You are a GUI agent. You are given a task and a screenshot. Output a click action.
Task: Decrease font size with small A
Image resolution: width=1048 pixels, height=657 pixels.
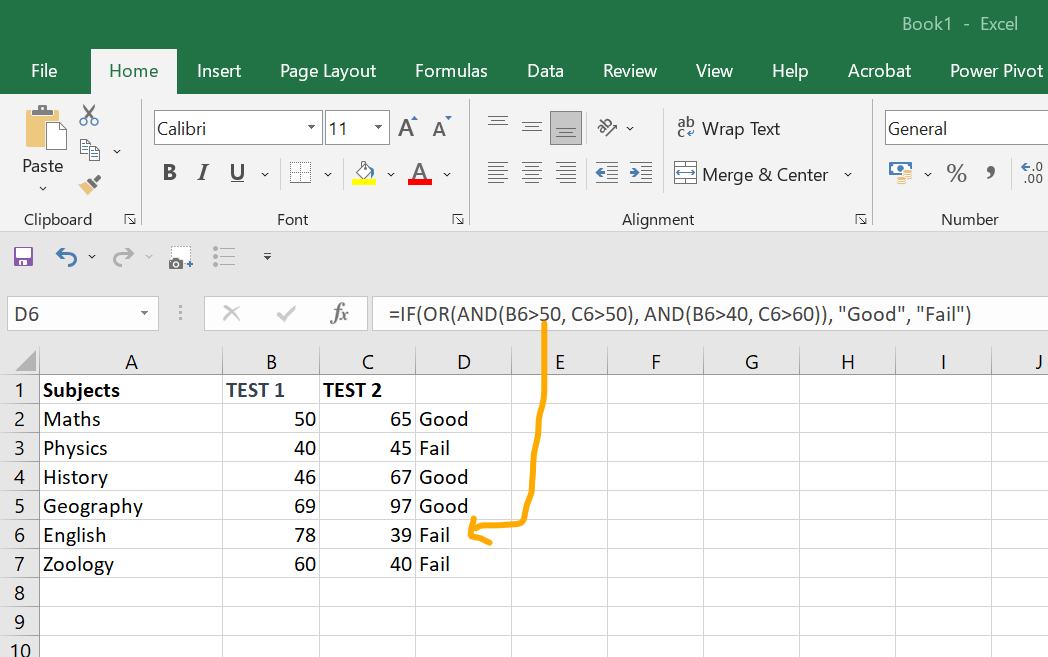tap(441, 127)
